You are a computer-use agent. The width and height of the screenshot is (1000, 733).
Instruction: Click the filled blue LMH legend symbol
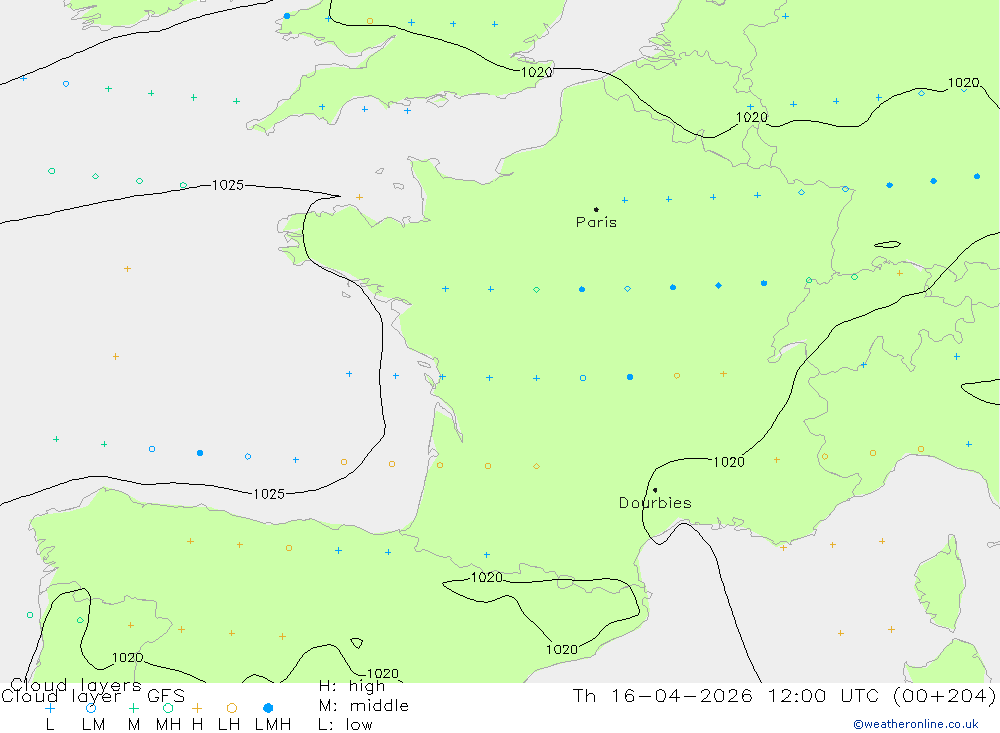268,708
